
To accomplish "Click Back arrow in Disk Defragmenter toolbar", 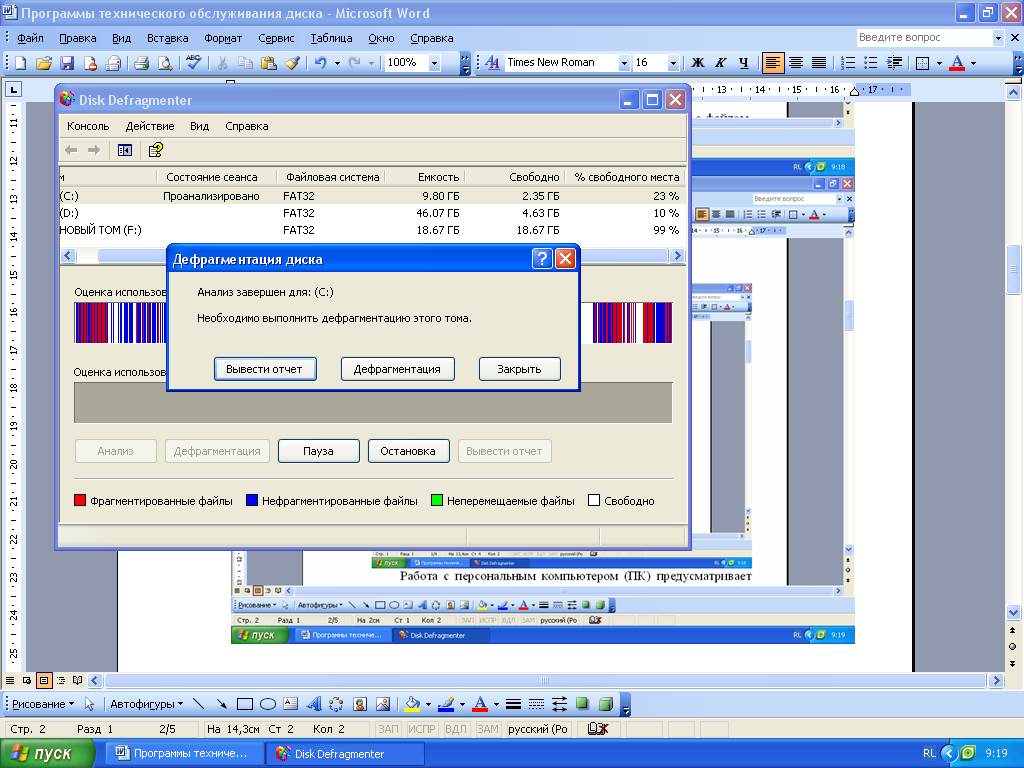I will (x=71, y=150).
